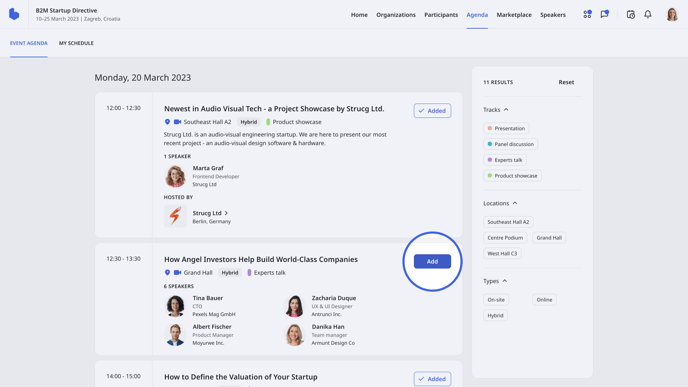Viewport: 688px width, 387px height.
Task: Click video camera icon beside Southeast Hall A2
Action: pos(177,122)
